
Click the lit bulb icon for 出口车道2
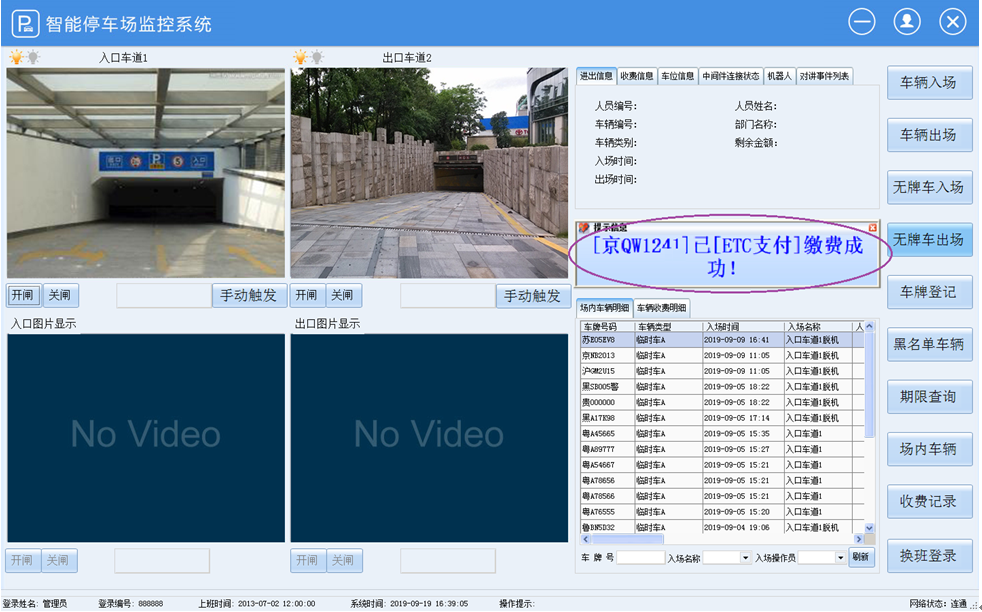point(300,58)
